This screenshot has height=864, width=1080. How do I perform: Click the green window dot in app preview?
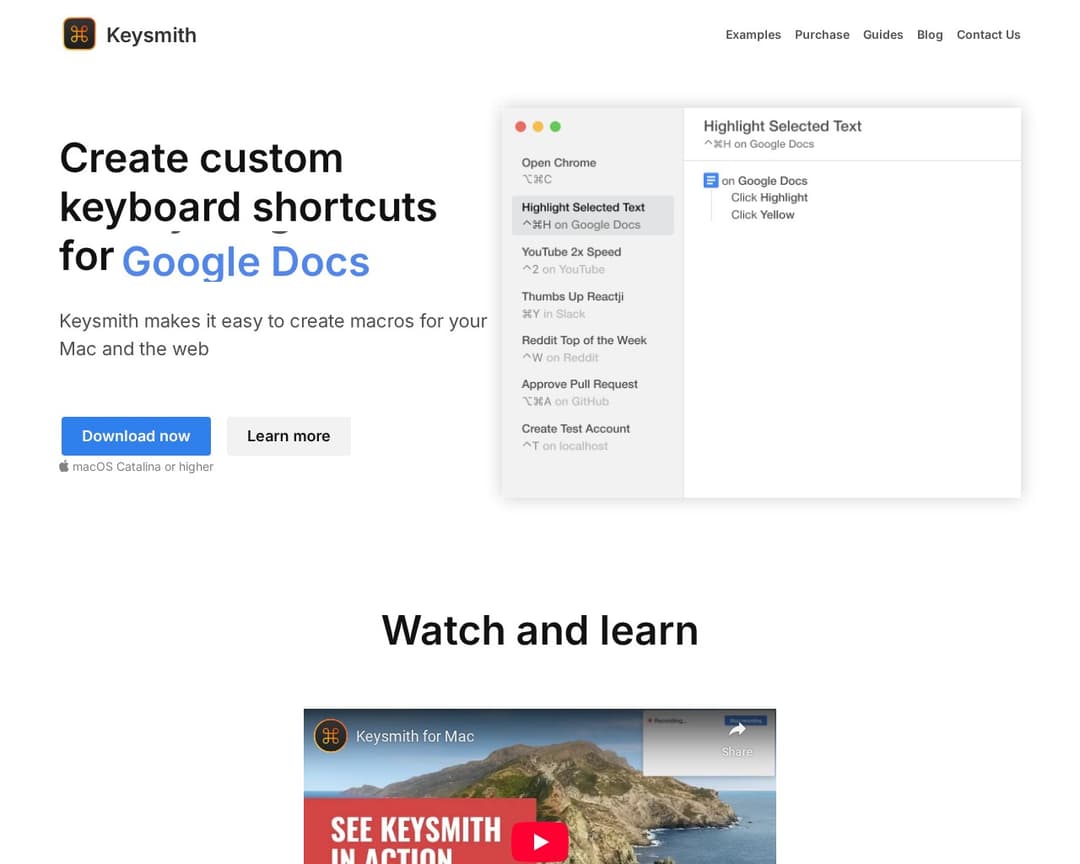tap(556, 127)
